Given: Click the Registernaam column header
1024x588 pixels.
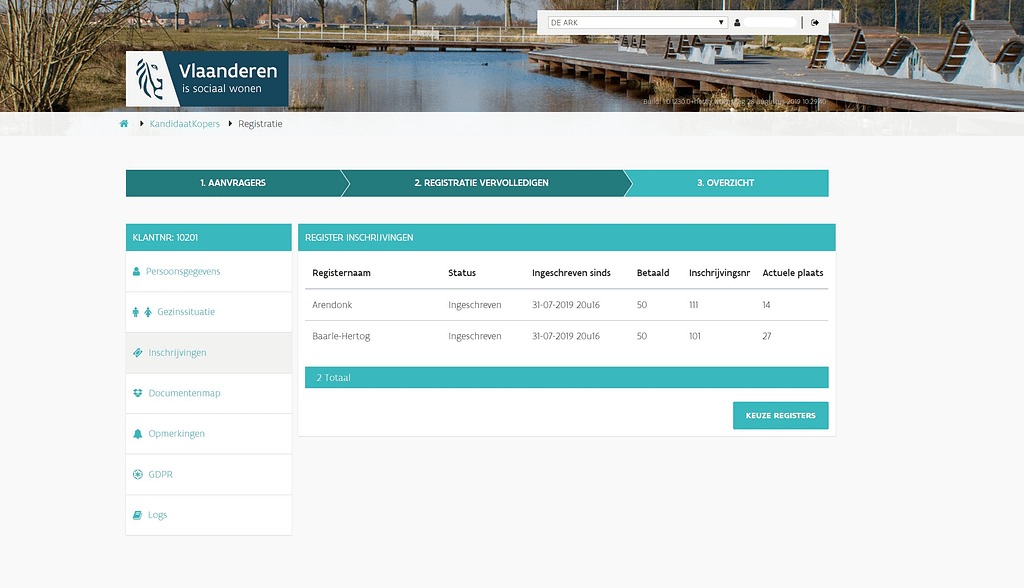Looking at the screenshot, I should (342, 273).
